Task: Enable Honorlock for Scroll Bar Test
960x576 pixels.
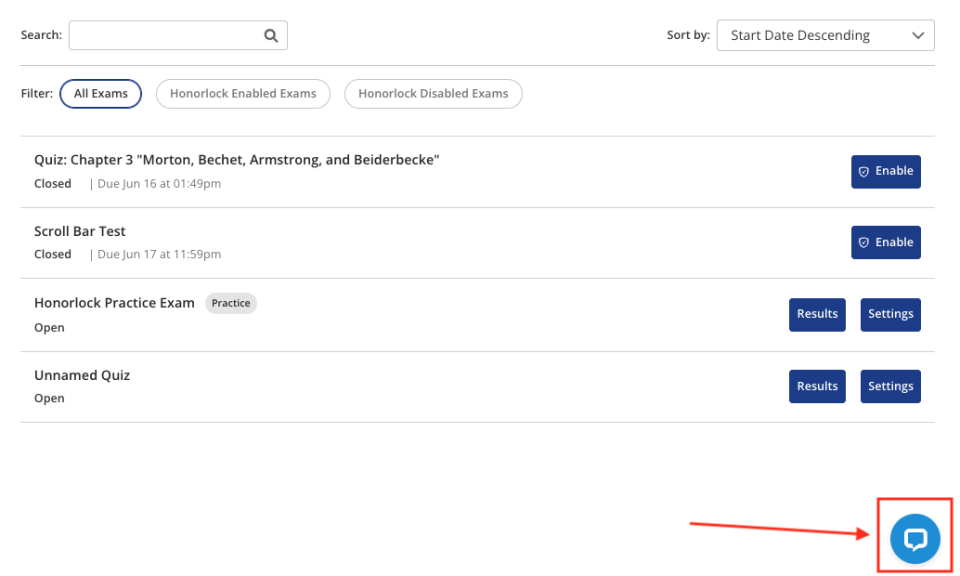Action: tap(885, 242)
